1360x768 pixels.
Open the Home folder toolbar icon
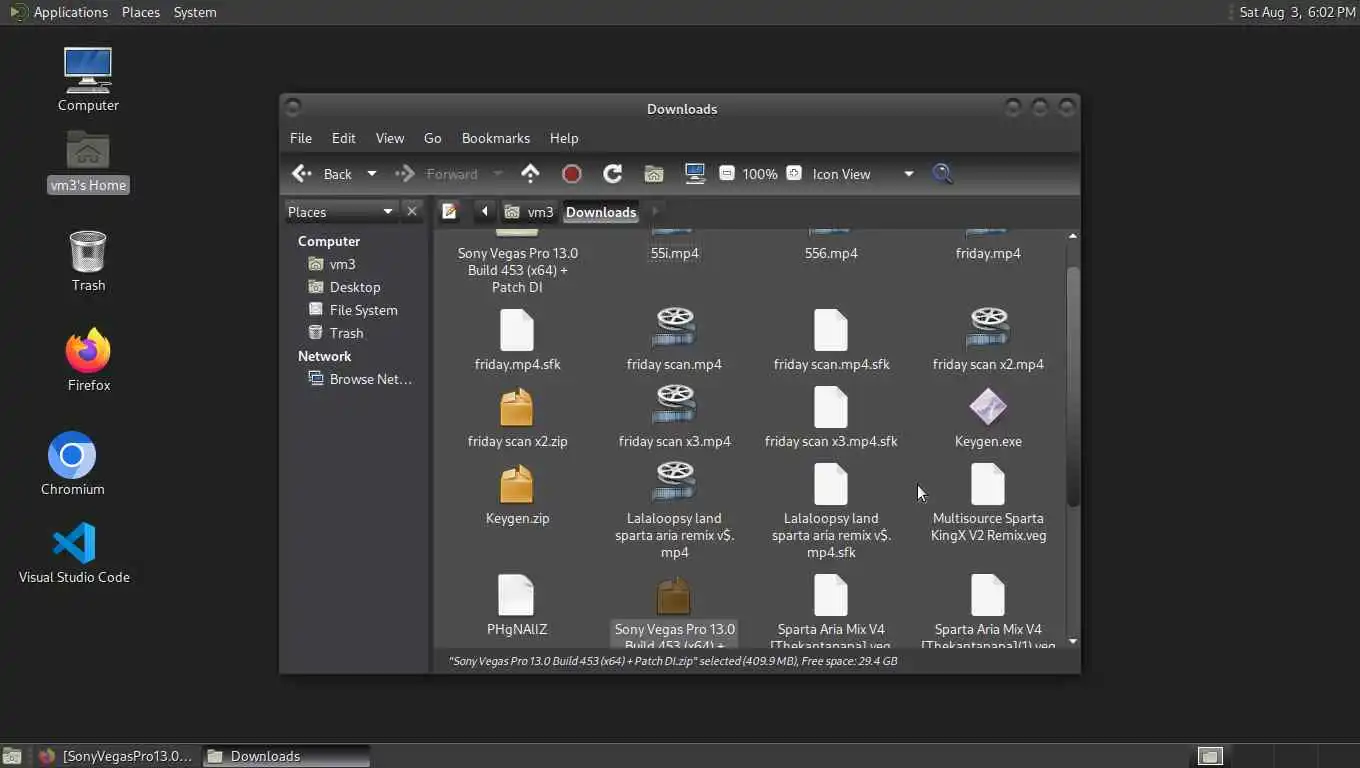tap(653, 174)
